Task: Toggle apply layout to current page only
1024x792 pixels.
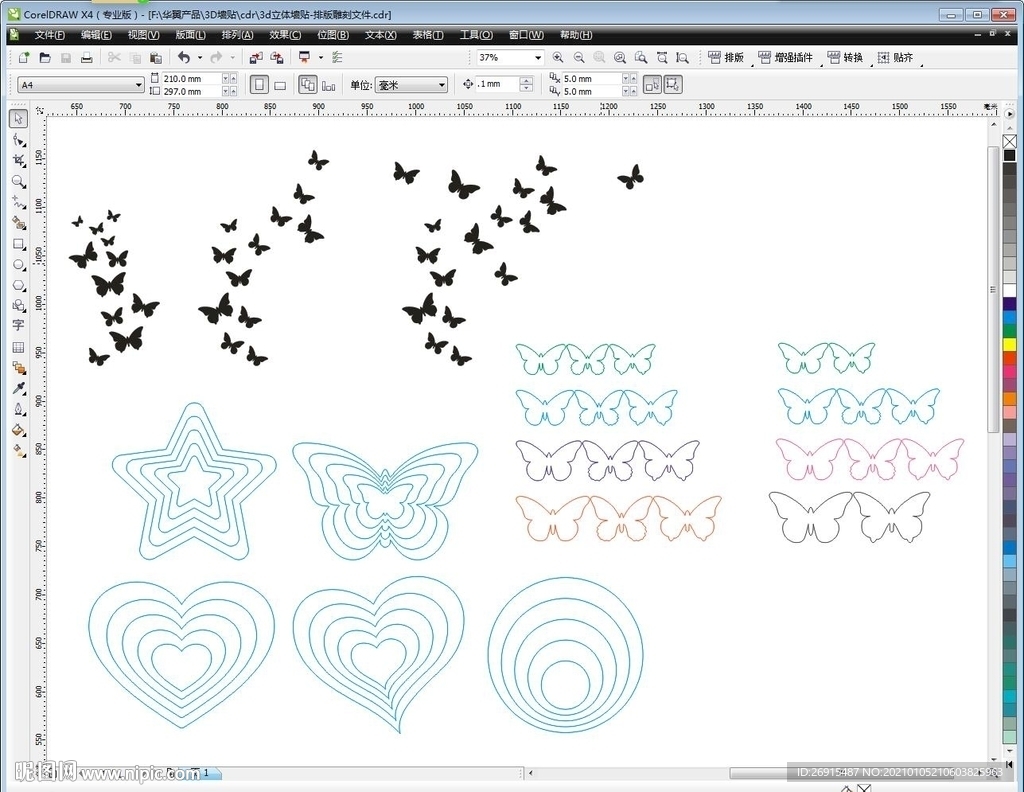Action: click(328, 85)
